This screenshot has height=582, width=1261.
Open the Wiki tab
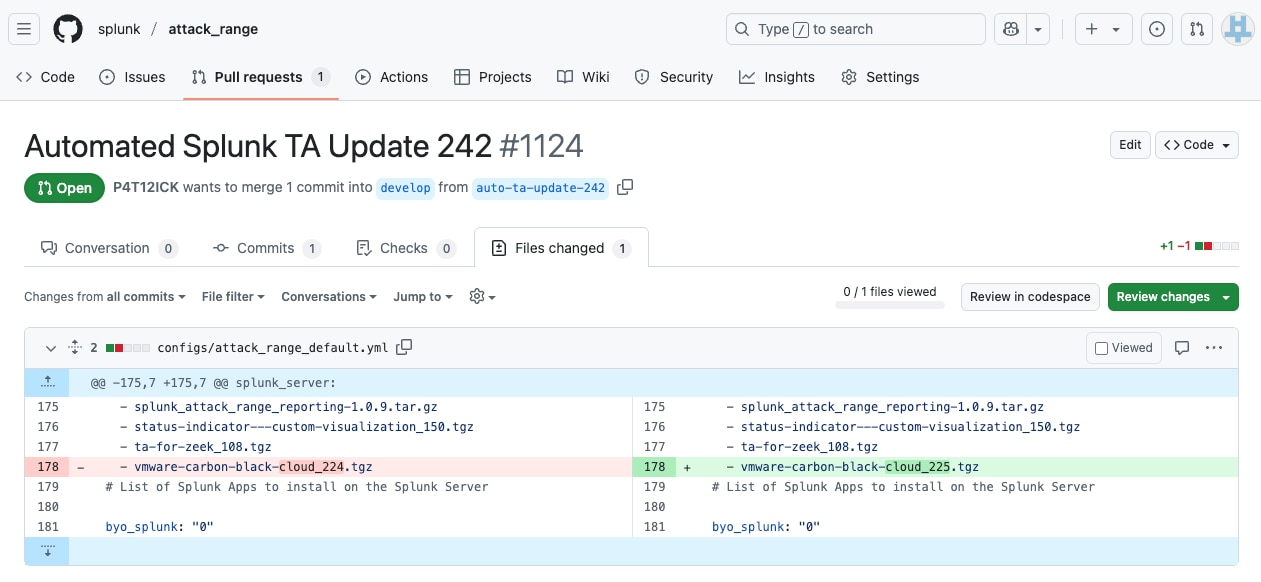point(583,77)
